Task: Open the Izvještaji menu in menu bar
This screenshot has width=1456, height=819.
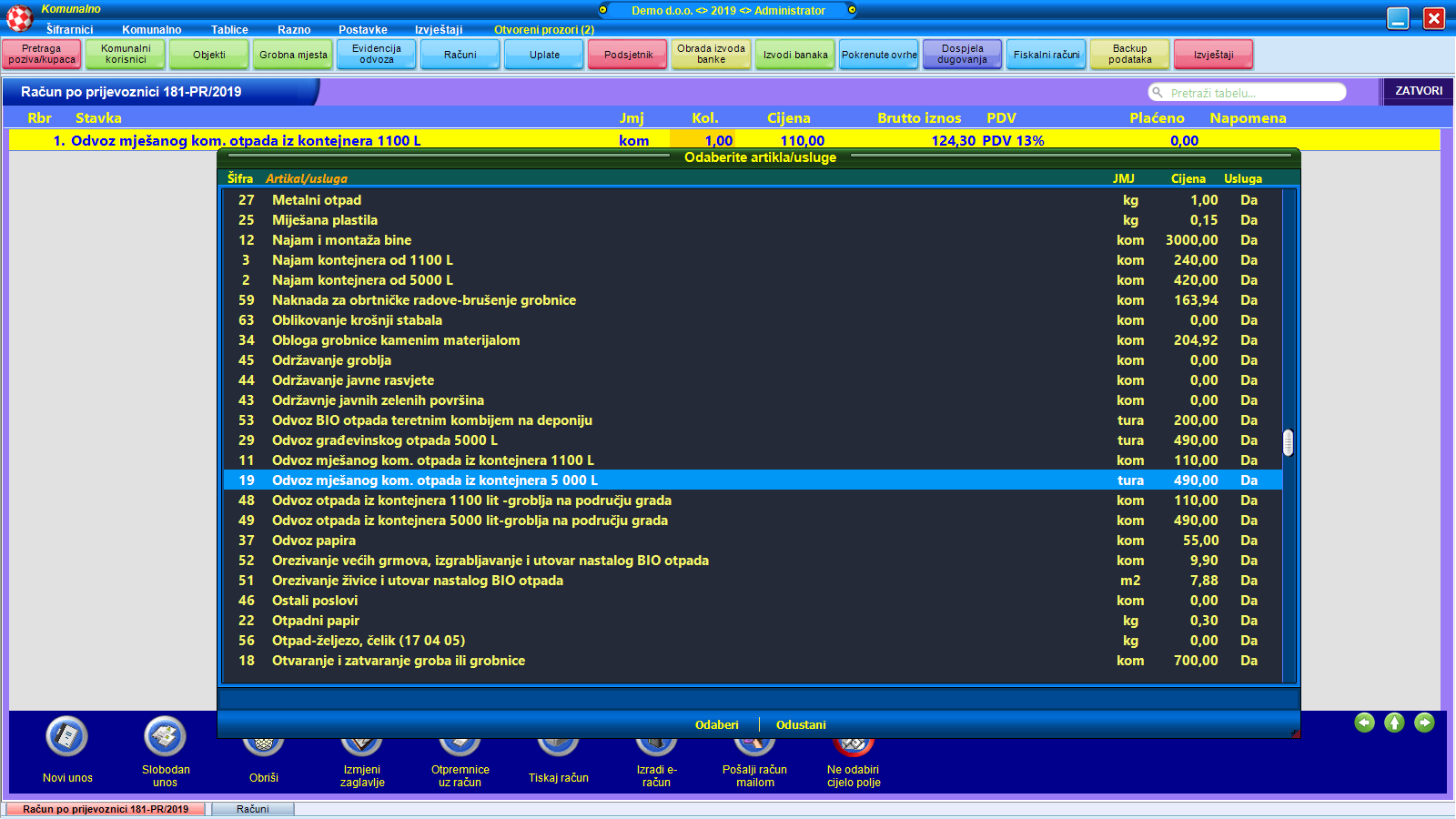Action: tap(439, 30)
